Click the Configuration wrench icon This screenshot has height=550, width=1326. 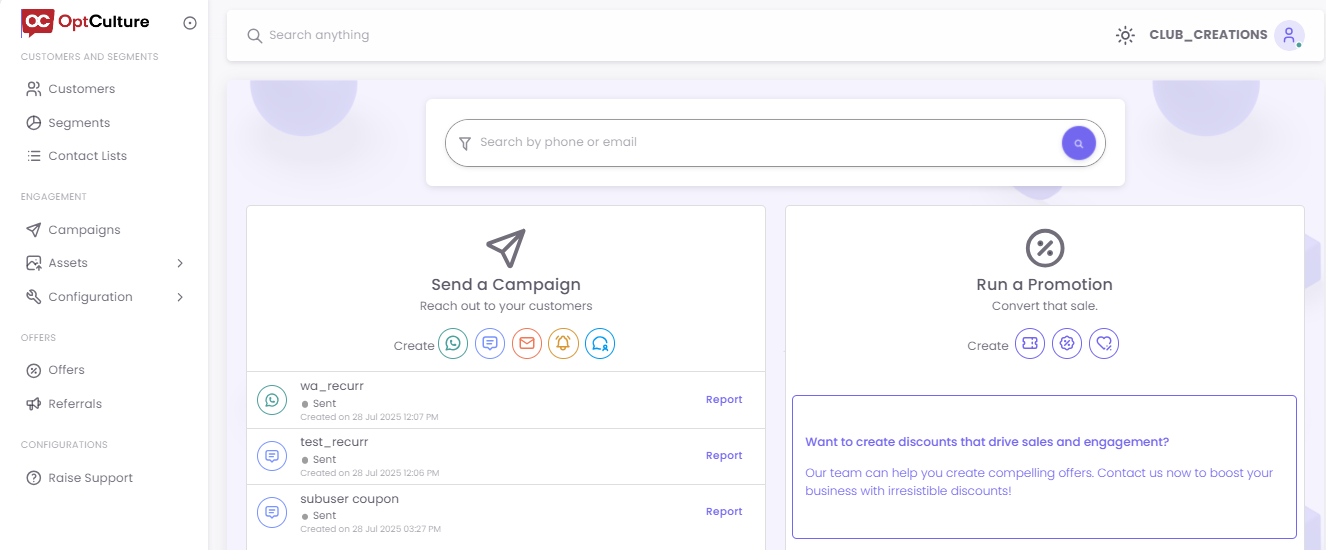coord(34,297)
